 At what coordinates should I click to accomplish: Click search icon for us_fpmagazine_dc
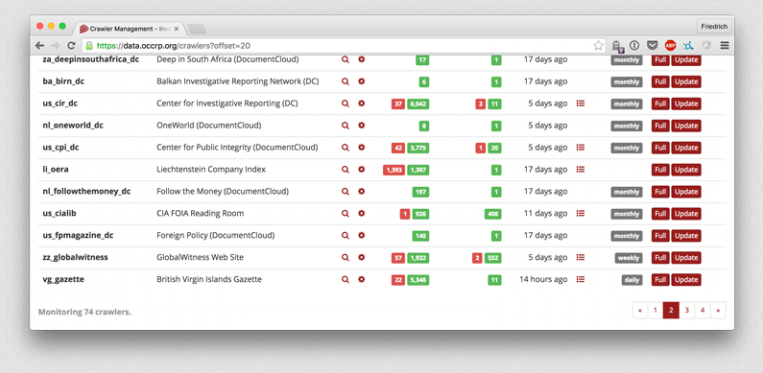345,235
